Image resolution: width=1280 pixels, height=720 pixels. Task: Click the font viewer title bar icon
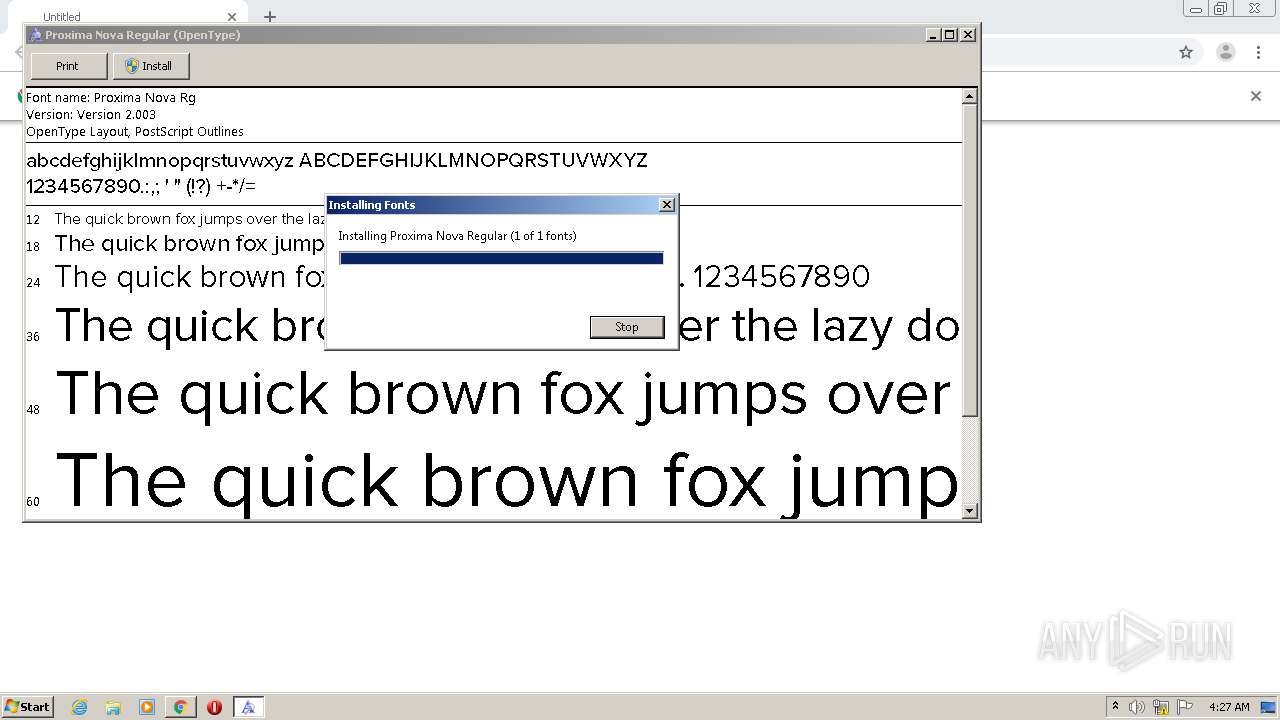[35, 35]
